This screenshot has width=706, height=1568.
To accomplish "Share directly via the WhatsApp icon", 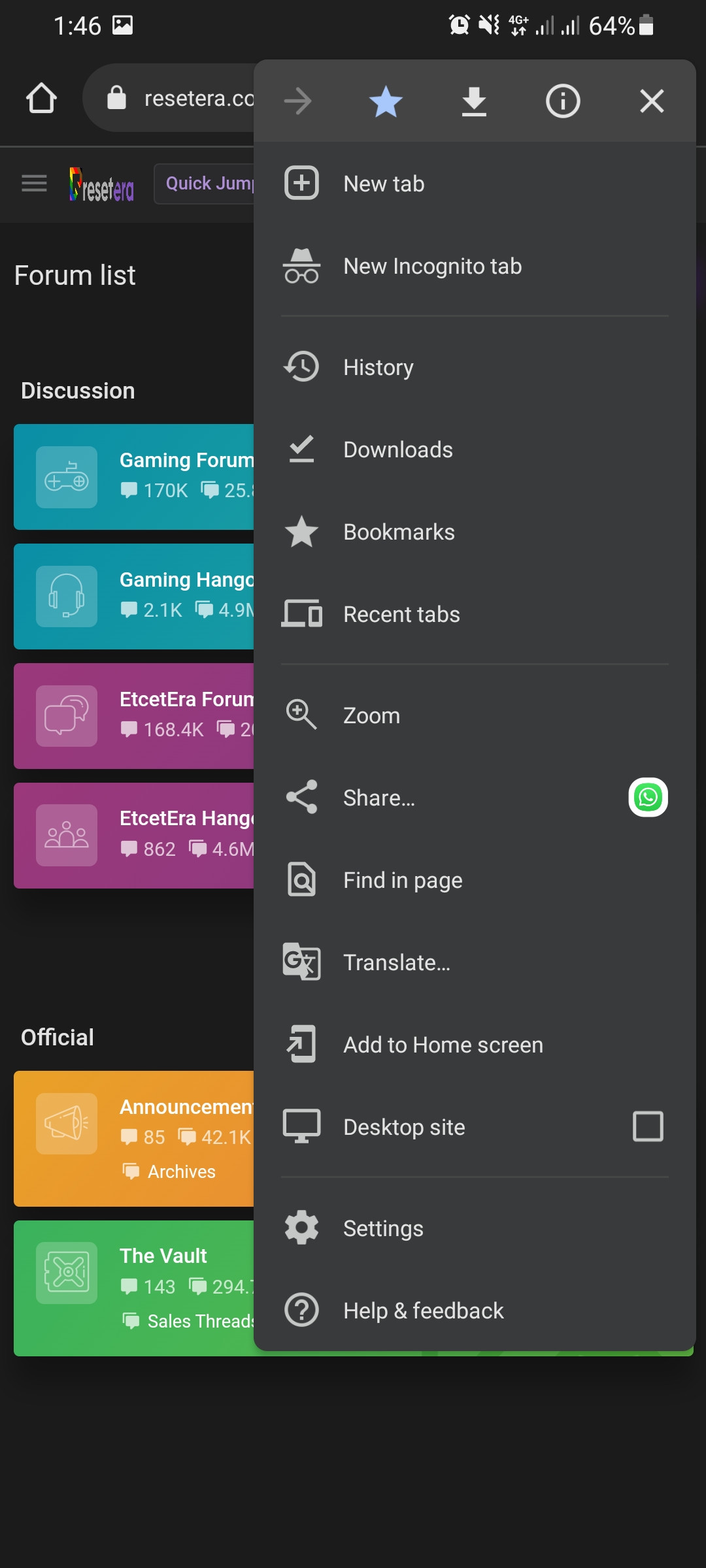I will click(648, 797).
